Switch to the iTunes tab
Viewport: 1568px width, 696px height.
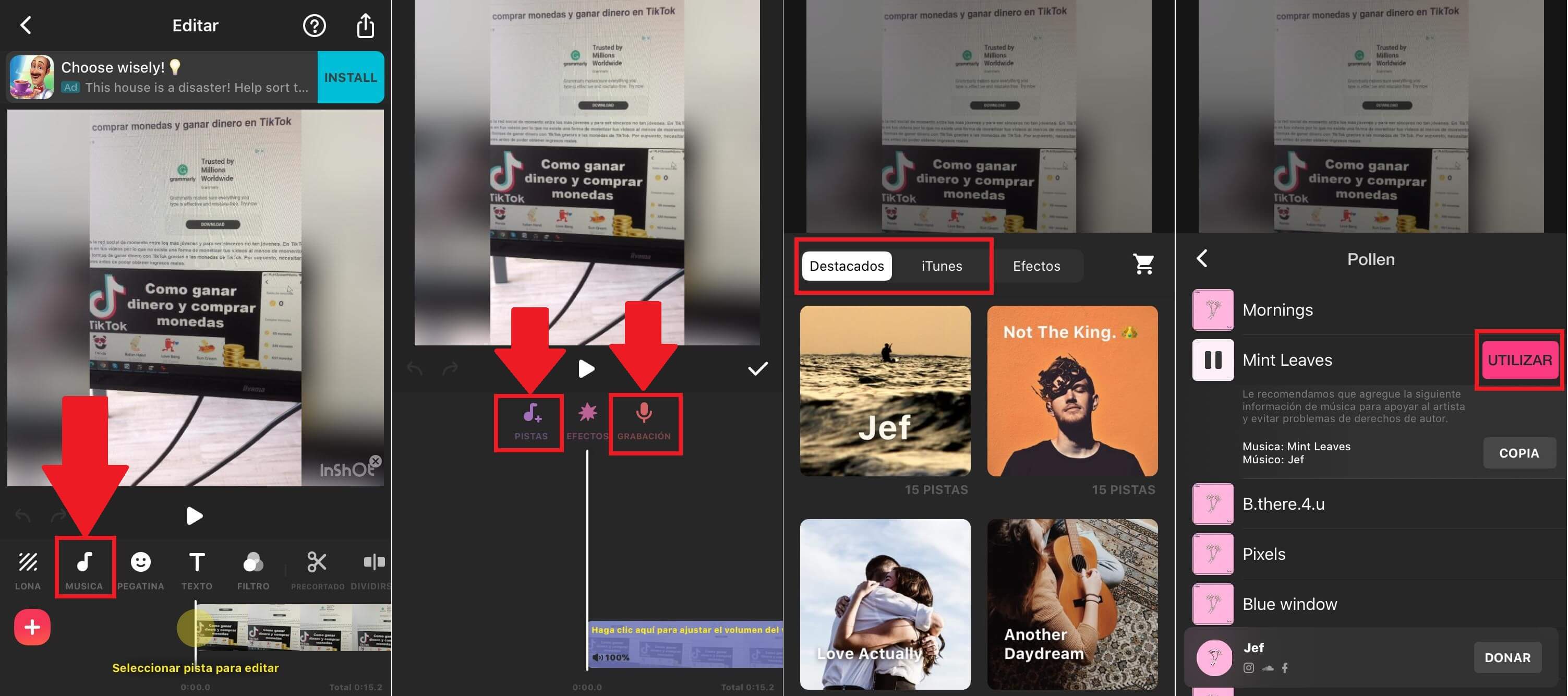tap(941, 266)
